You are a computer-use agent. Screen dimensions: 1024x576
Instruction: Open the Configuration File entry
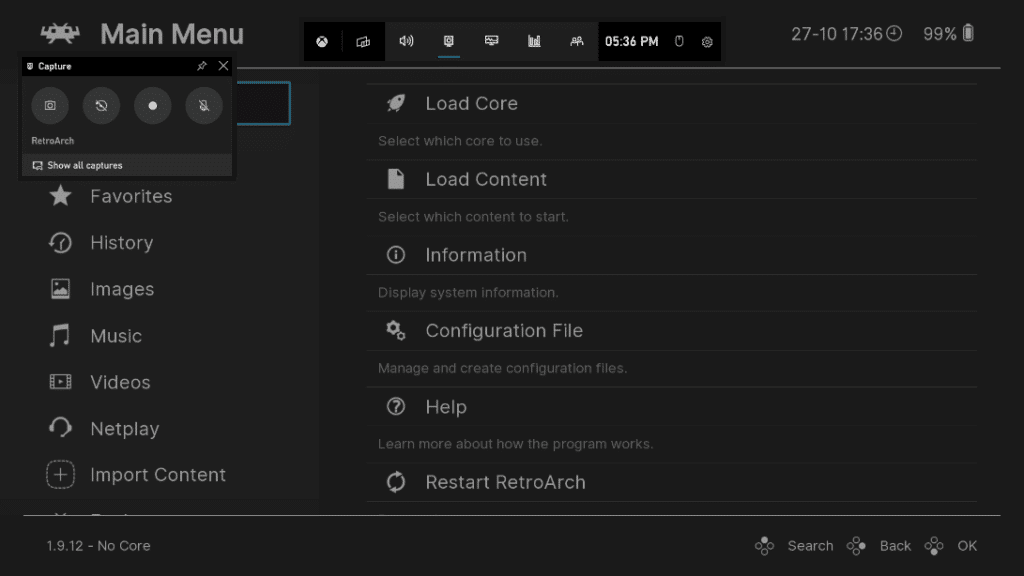503,331
